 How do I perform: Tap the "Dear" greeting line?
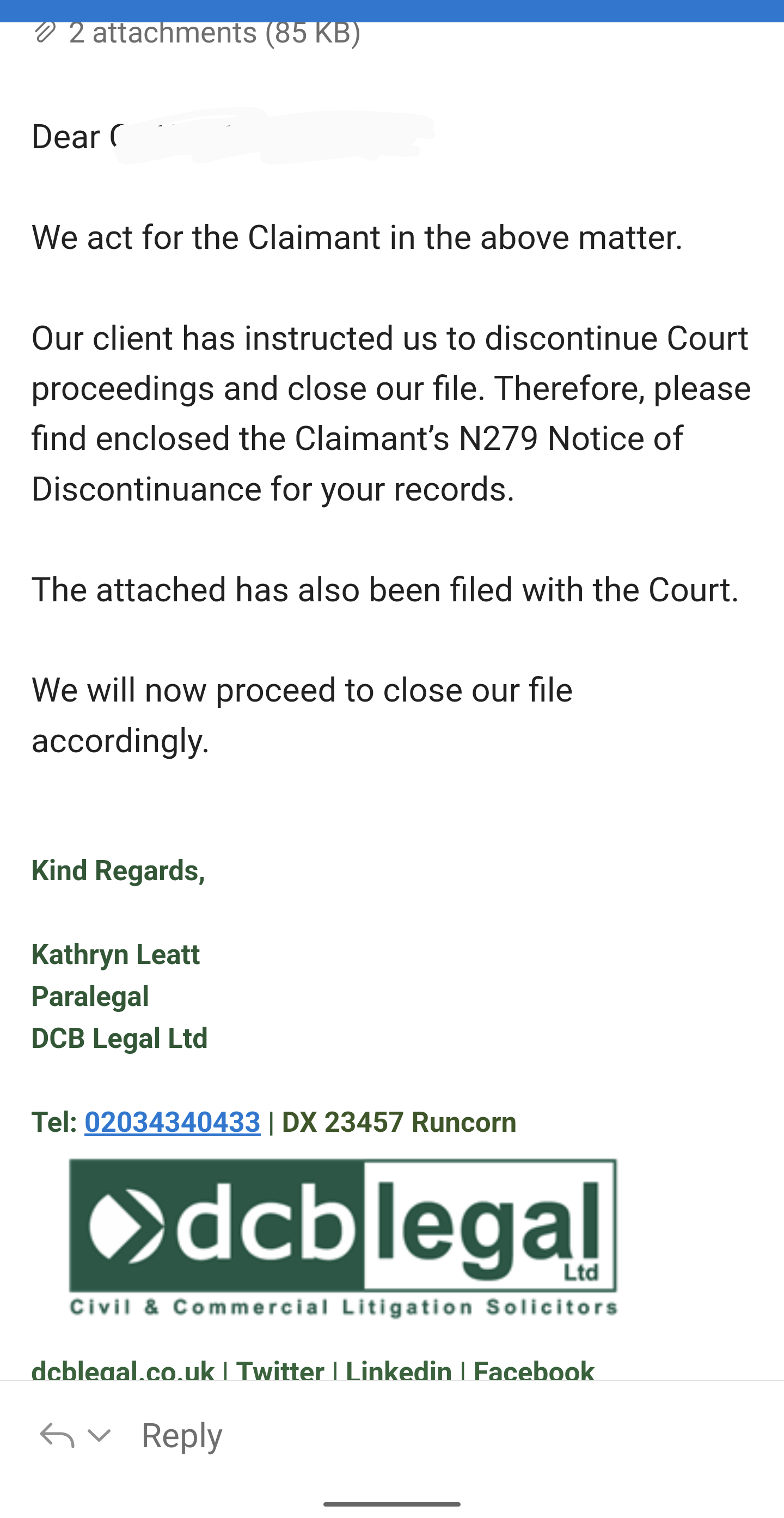click(x=66, y=137)
